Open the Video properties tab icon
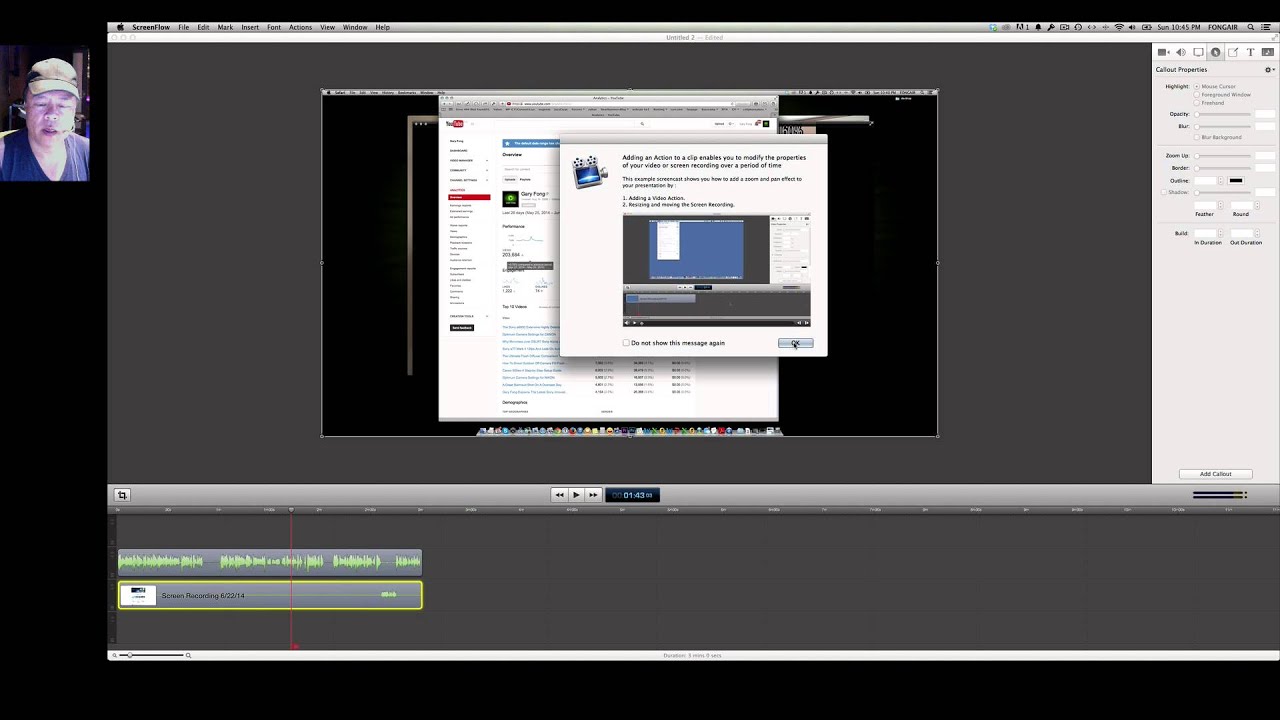The image size is (1280, 720). (x=1163, y=52)
